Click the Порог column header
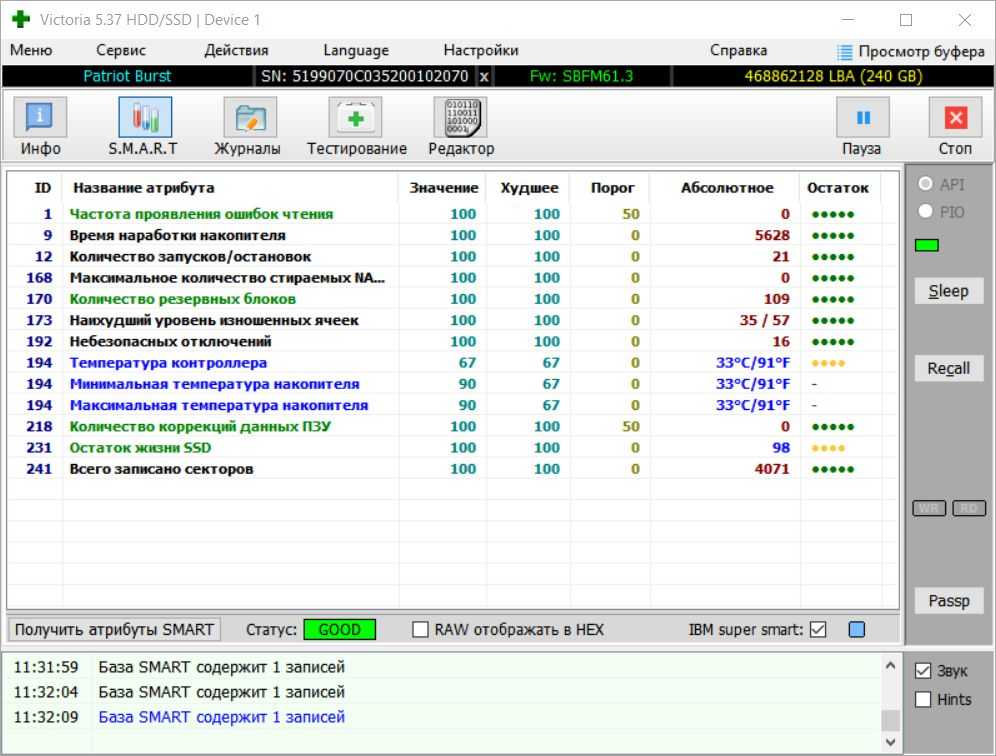 click(612, 188)
